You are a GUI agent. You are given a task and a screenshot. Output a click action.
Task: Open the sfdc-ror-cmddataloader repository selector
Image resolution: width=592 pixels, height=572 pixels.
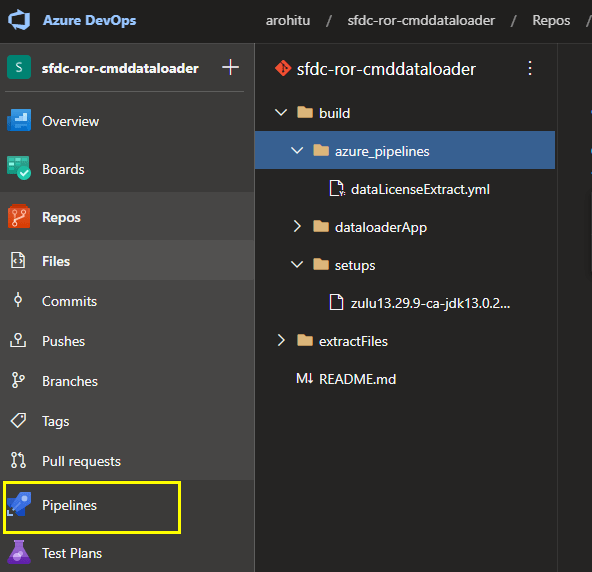click(x=386, y=69)
